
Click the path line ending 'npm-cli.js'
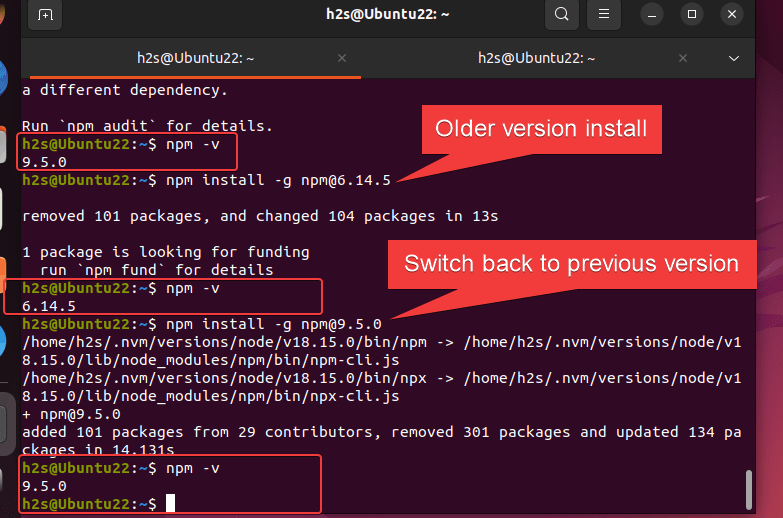click(382, 351)
